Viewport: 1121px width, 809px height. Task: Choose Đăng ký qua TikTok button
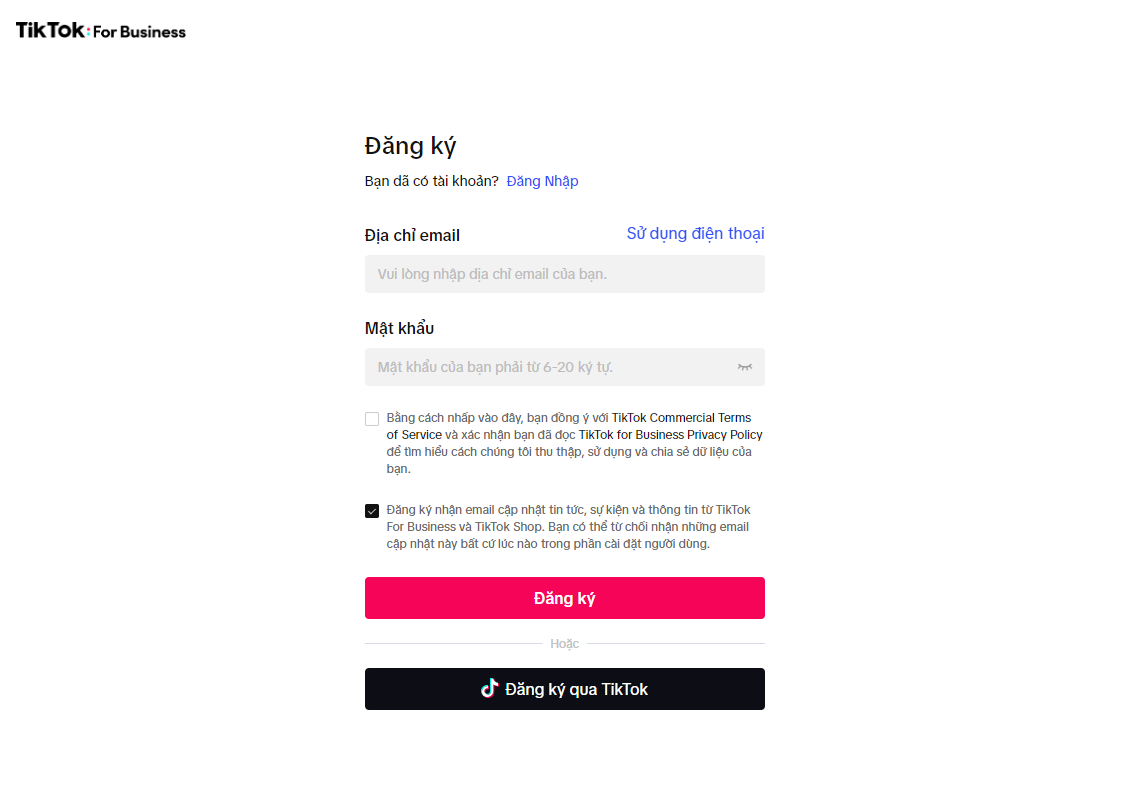click(x=565, y=689)
